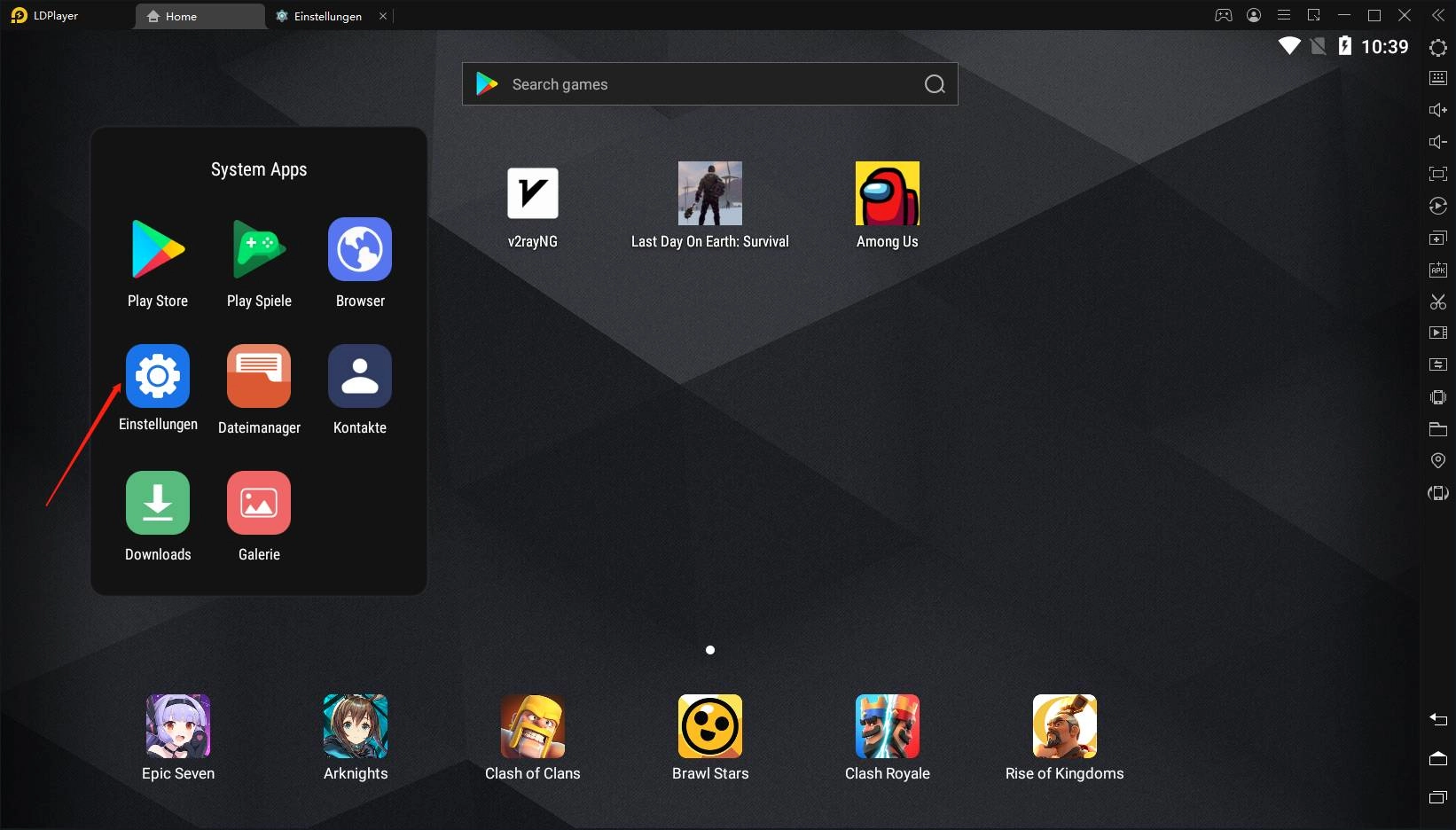Open recent apps sidebar button

(x=1438, y=797)
